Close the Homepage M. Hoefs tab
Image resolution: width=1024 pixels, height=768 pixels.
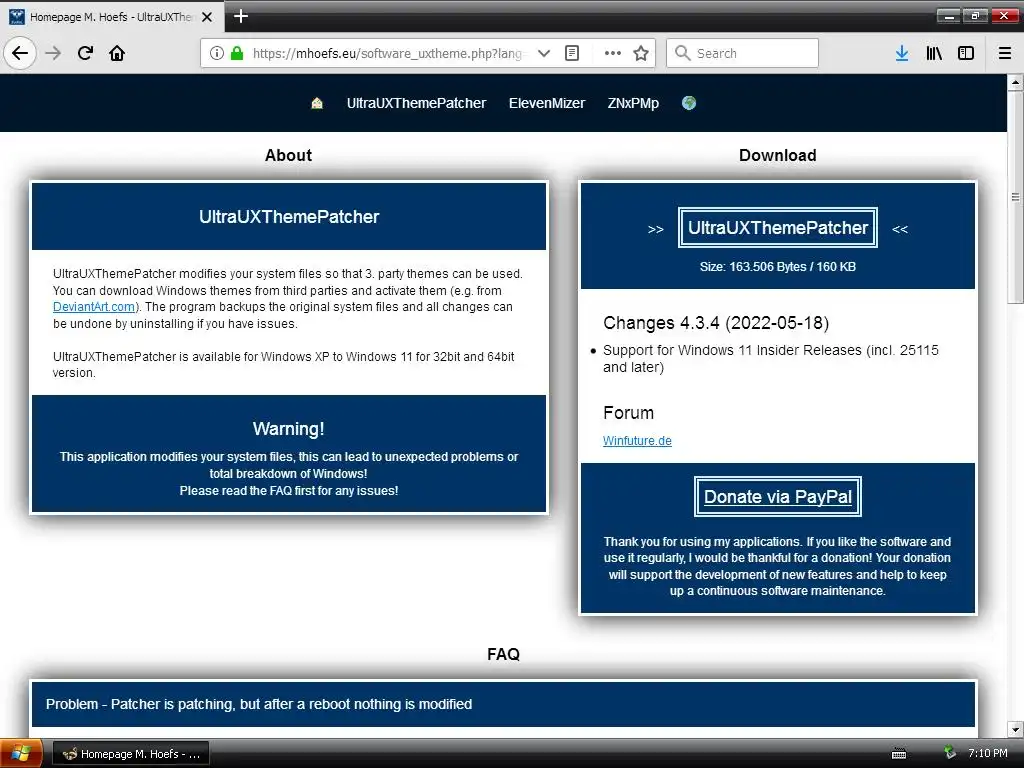click(x=207, y=17)
